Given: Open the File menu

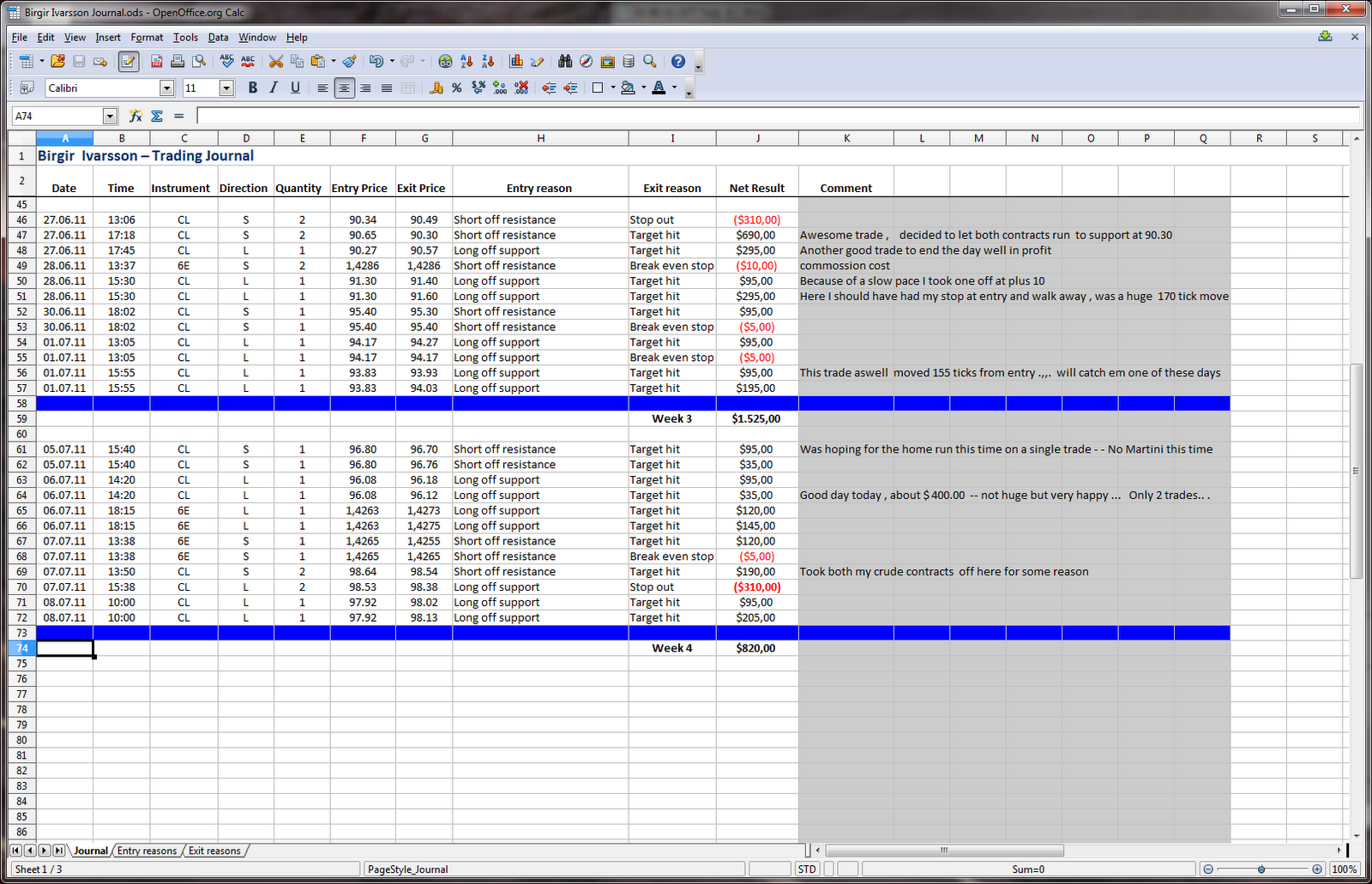Looking at the screenshot, I should (x=20, y=38).
